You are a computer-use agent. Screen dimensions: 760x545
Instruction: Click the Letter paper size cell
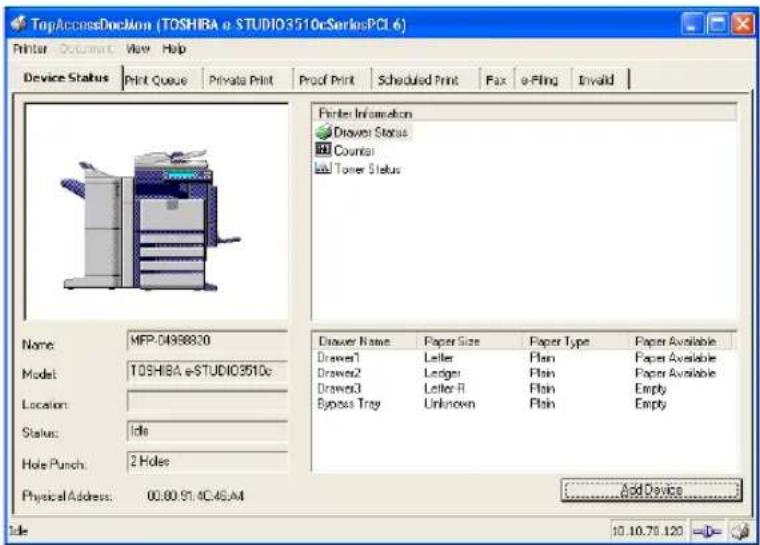point(439,358)
